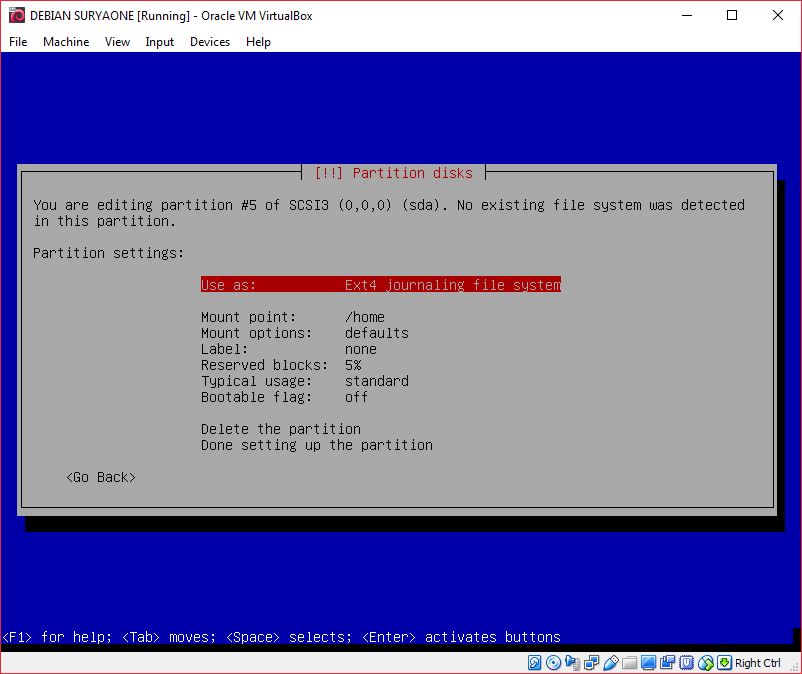Select the 'Mount point: /home' setting
Screen dimensions: 802x674
[293, 317]
